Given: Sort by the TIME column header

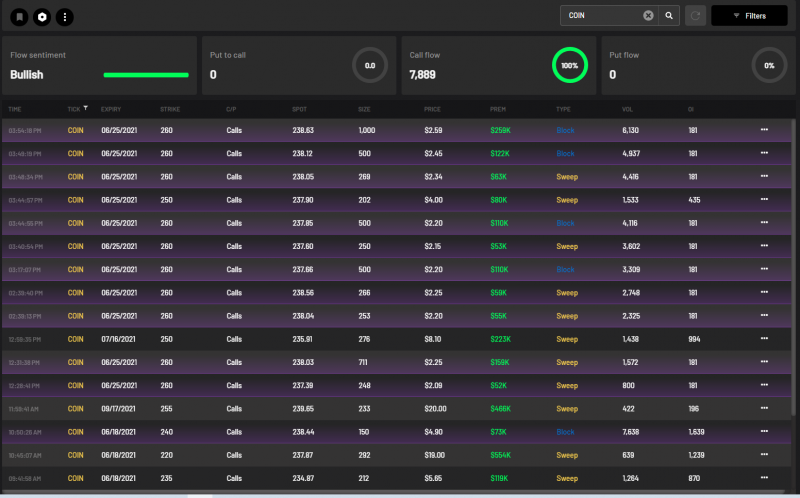Looking at the screenshot, I should [x=15, y=109].
